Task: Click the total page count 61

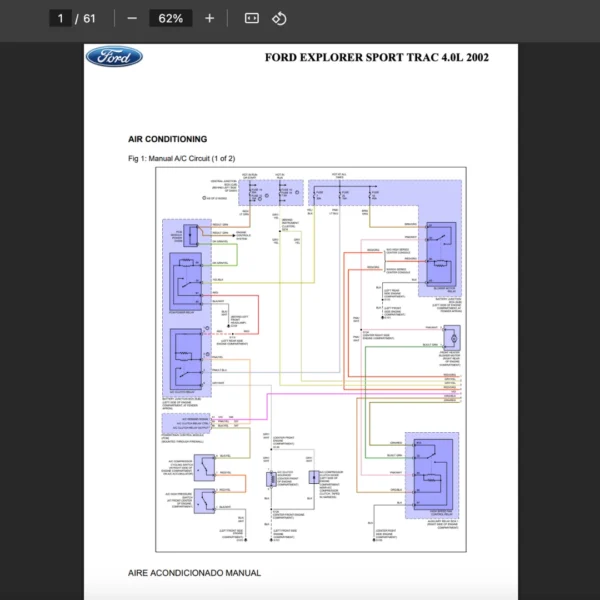Action: click(89, 18)
